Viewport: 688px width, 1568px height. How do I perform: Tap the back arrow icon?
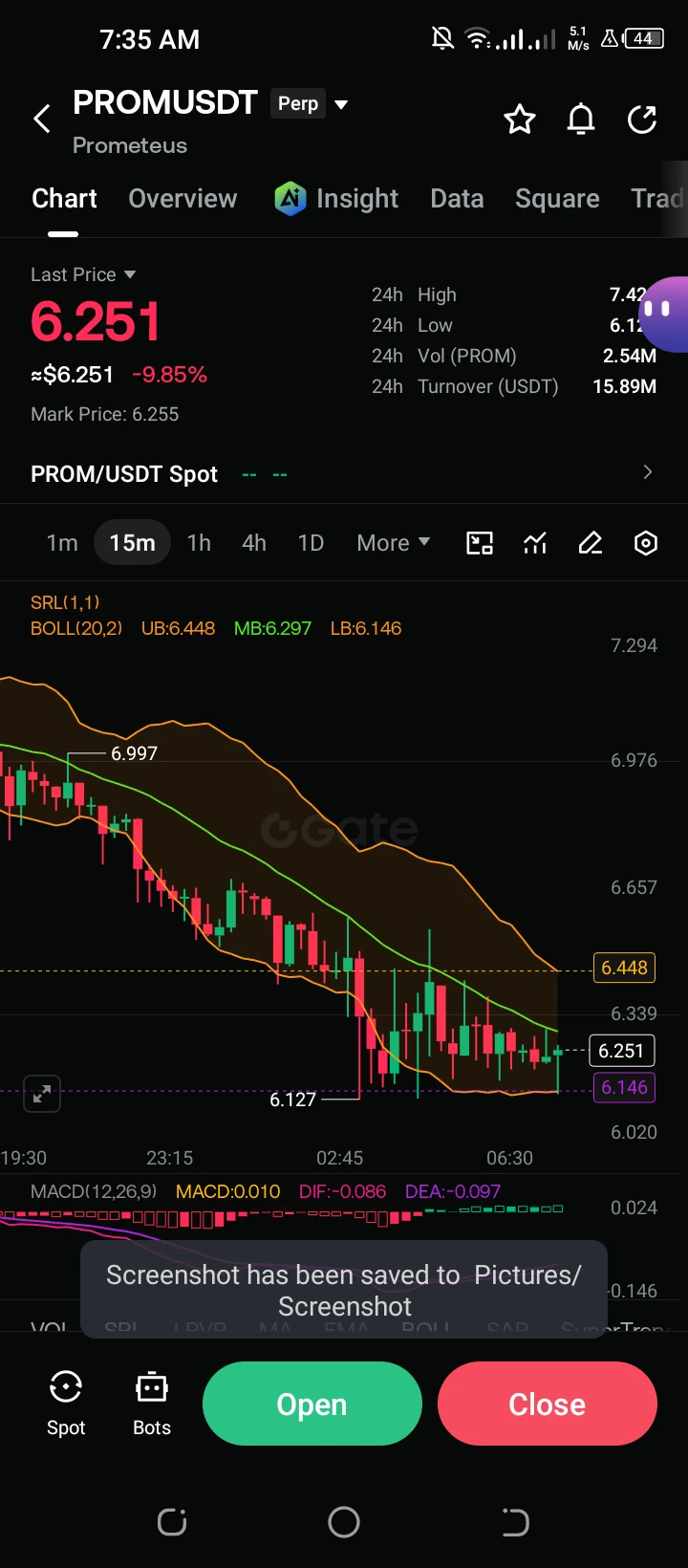pyautogui.click(x=42, y=120)
